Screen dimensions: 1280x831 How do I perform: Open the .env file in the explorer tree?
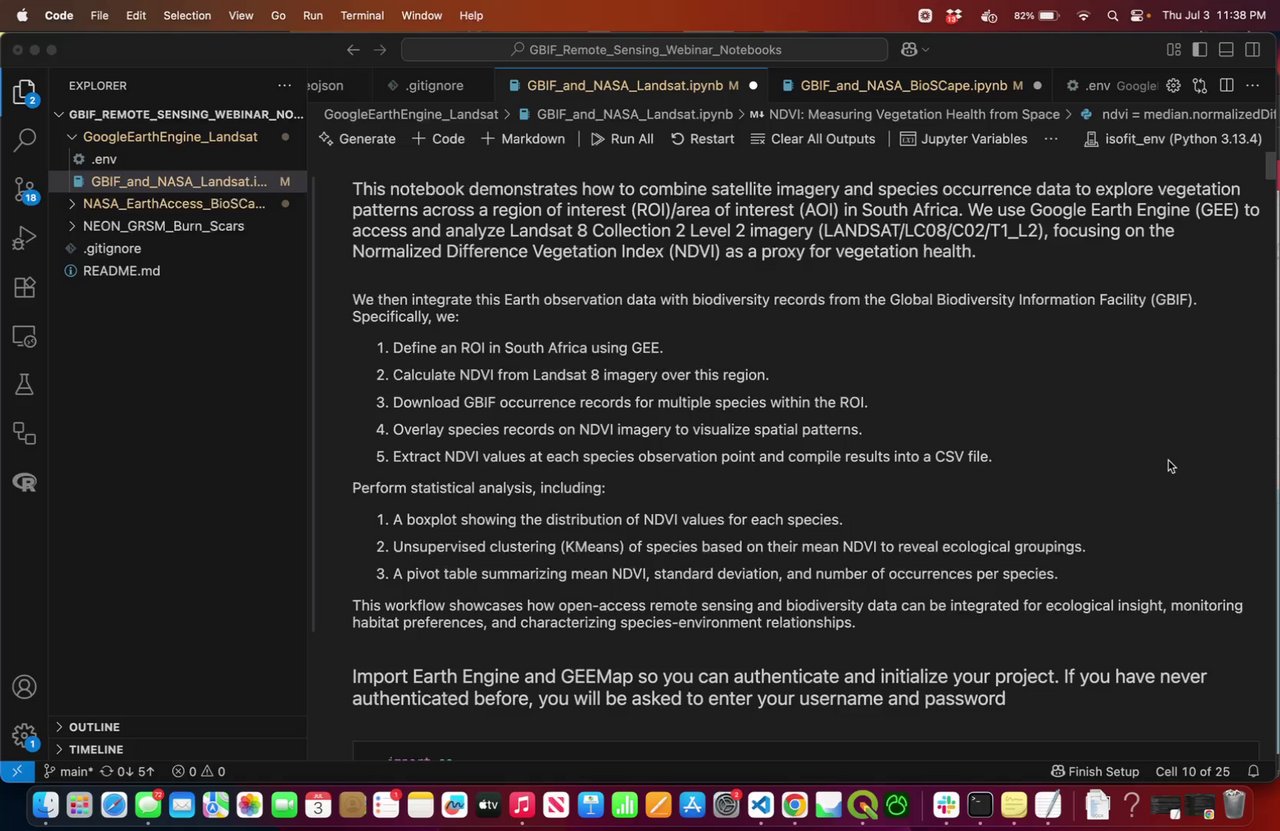tap(179, 159)
